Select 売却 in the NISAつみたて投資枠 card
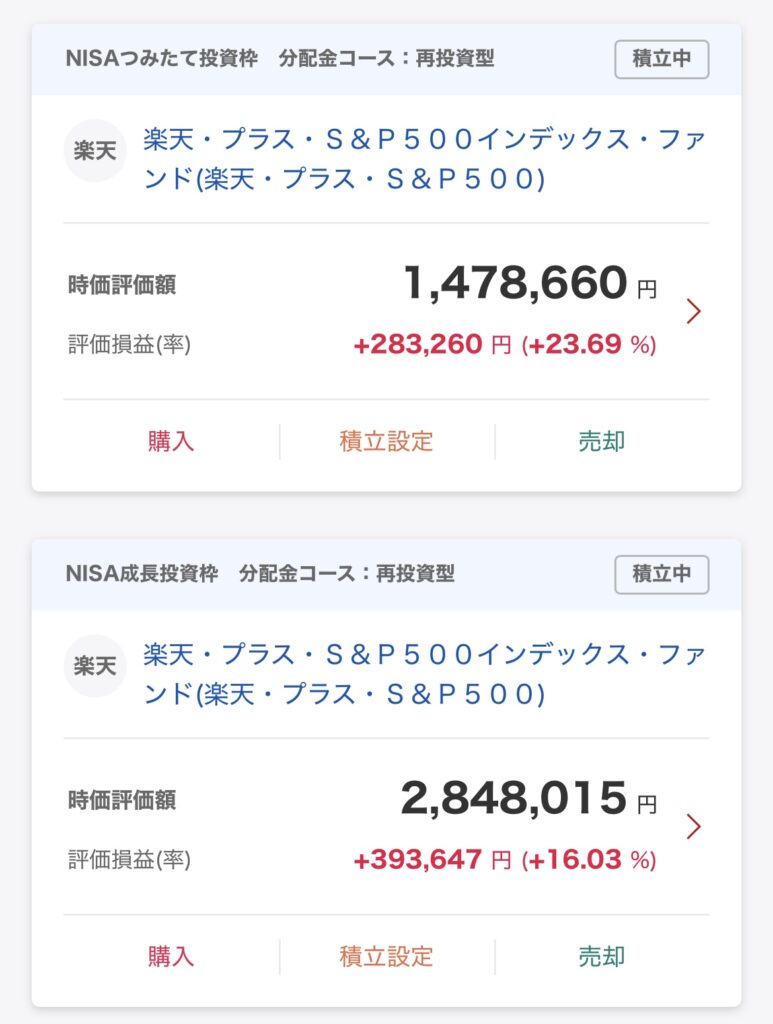The width and height of the screenshot is (773, 1024). (601, 441)
